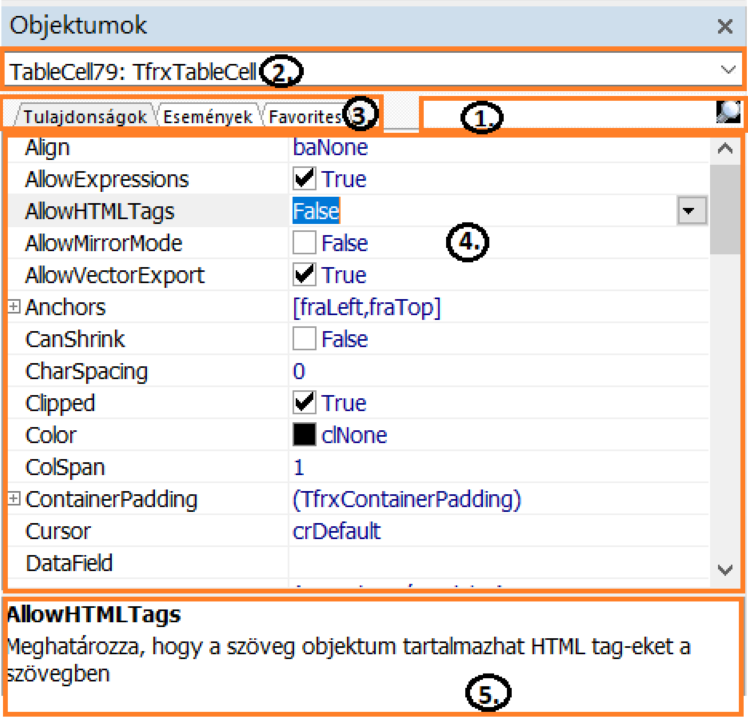Click the ColSpan value 1
This screenshot has height=717, width=748.
299,467
